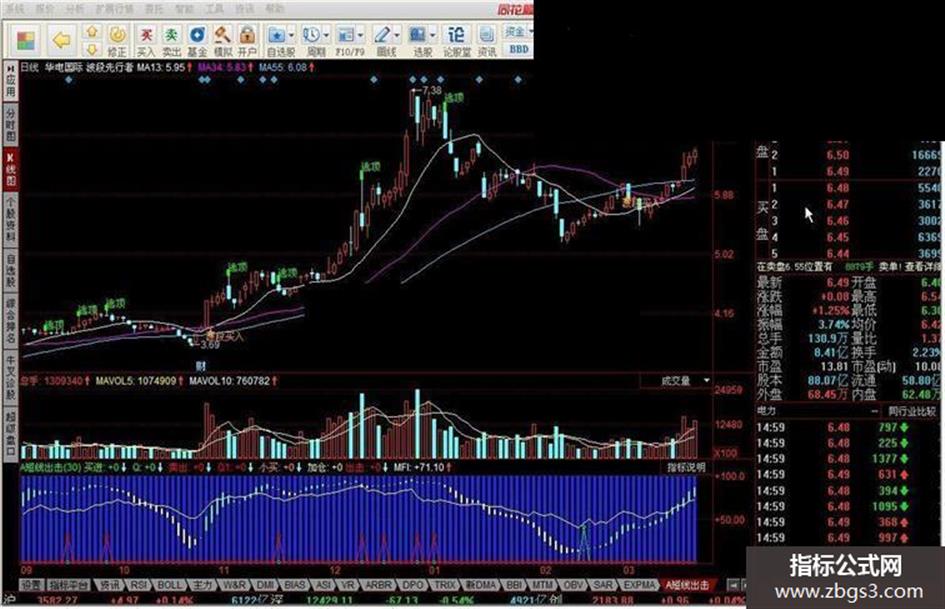The height and width of the screenshot is (609, 945).
Task: Open the 模拟 simulation gavel icon
Action: pos(223,40)
